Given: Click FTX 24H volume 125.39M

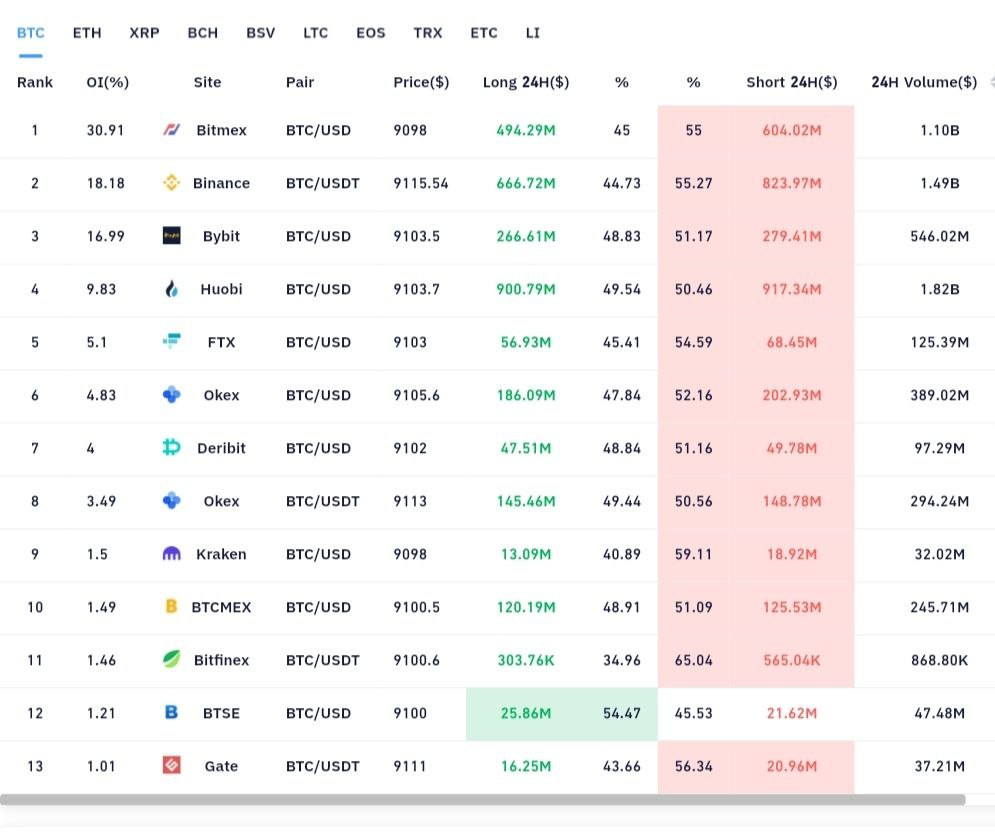Looking at the screenshot, I should coord(940,342).
